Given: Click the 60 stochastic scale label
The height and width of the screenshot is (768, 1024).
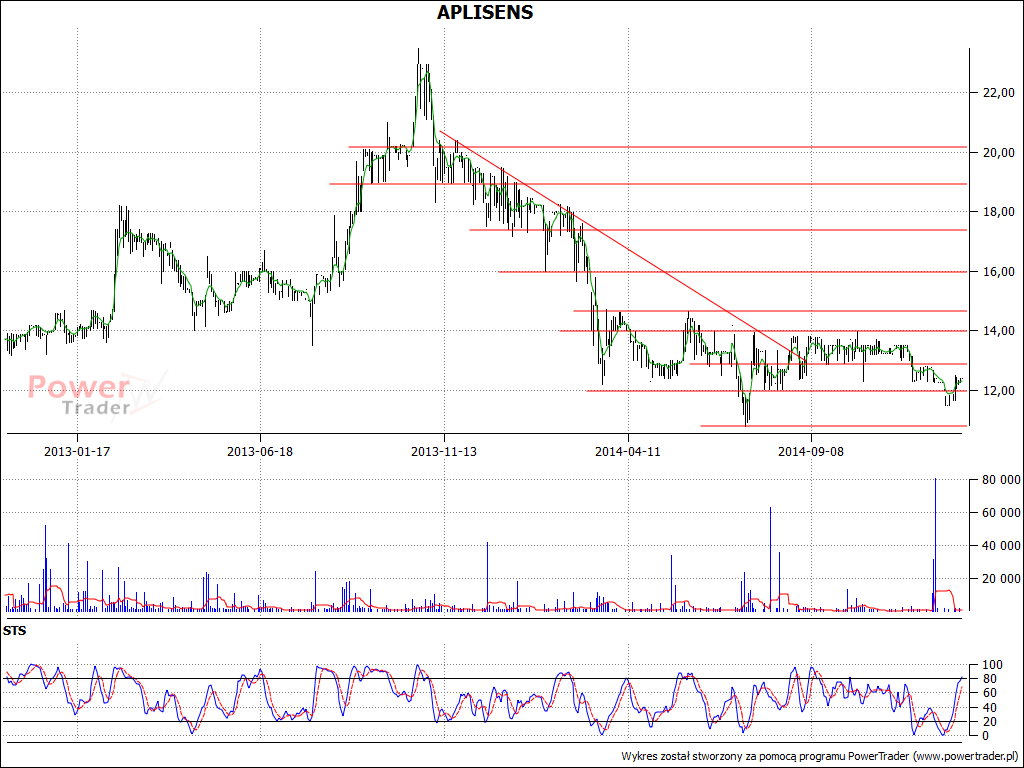Looking at the screenshot, I should 989,693.
